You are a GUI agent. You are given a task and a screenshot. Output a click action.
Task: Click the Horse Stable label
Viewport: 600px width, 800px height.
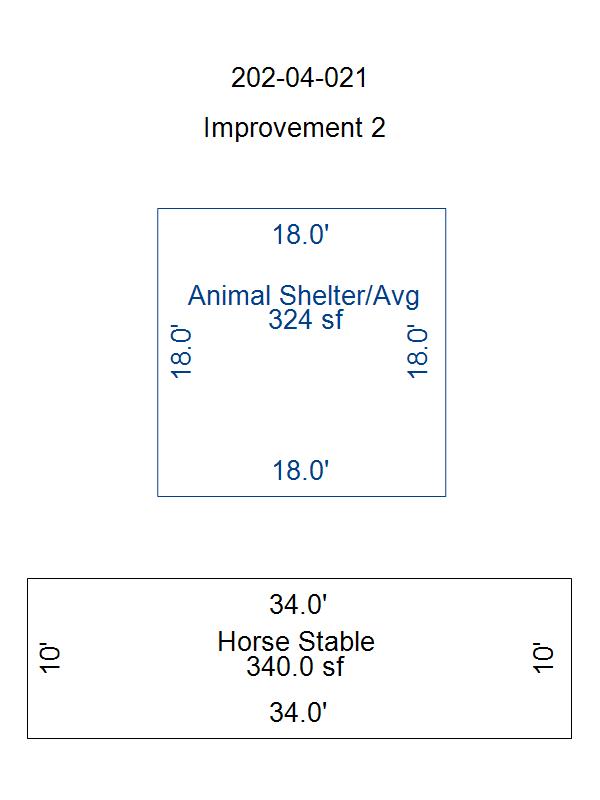coord(296,641)
